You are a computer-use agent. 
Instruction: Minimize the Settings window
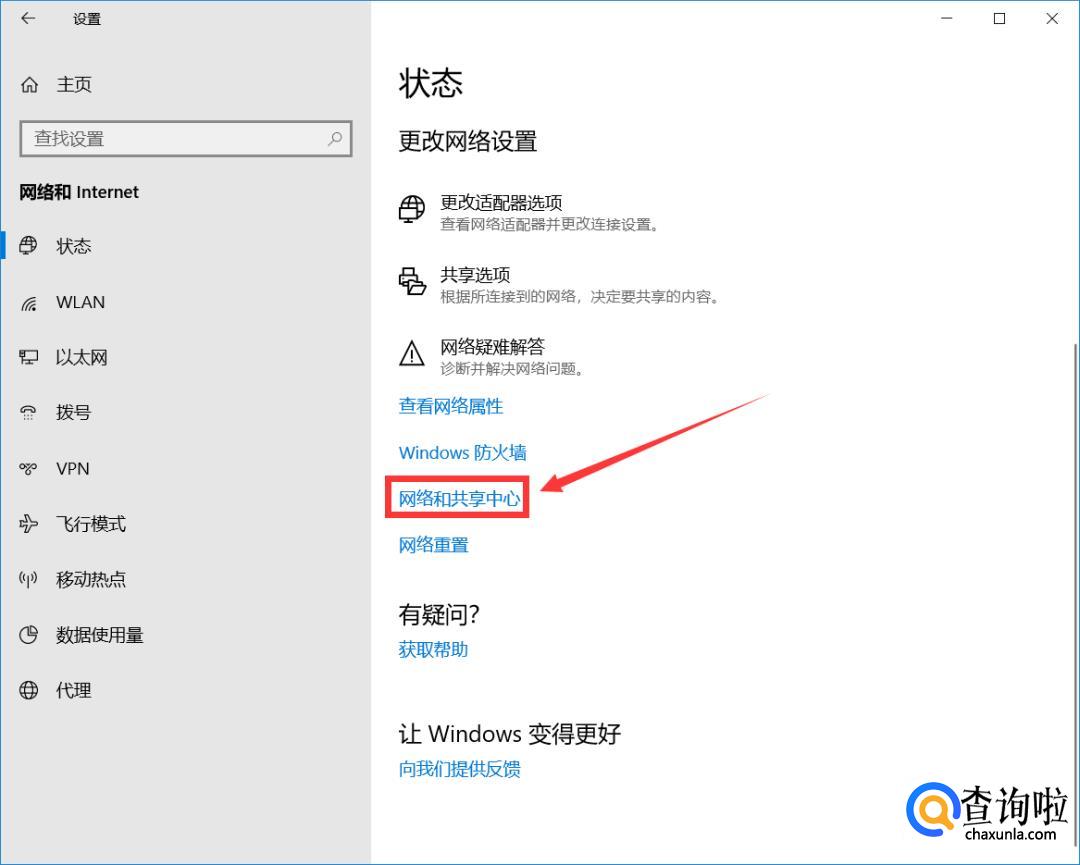click(x=947, y=19)
